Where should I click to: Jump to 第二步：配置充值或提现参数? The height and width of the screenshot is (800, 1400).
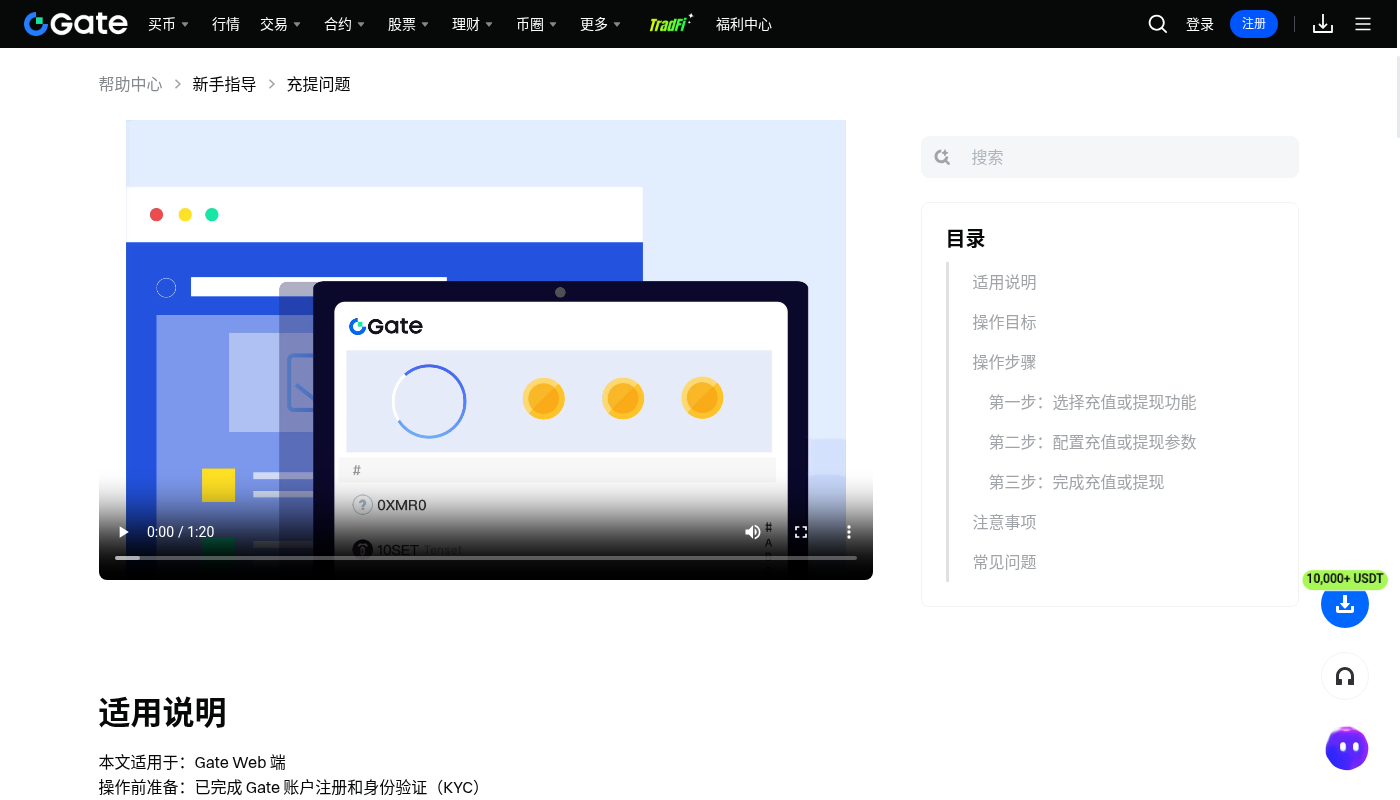(x=1092, y=442)
